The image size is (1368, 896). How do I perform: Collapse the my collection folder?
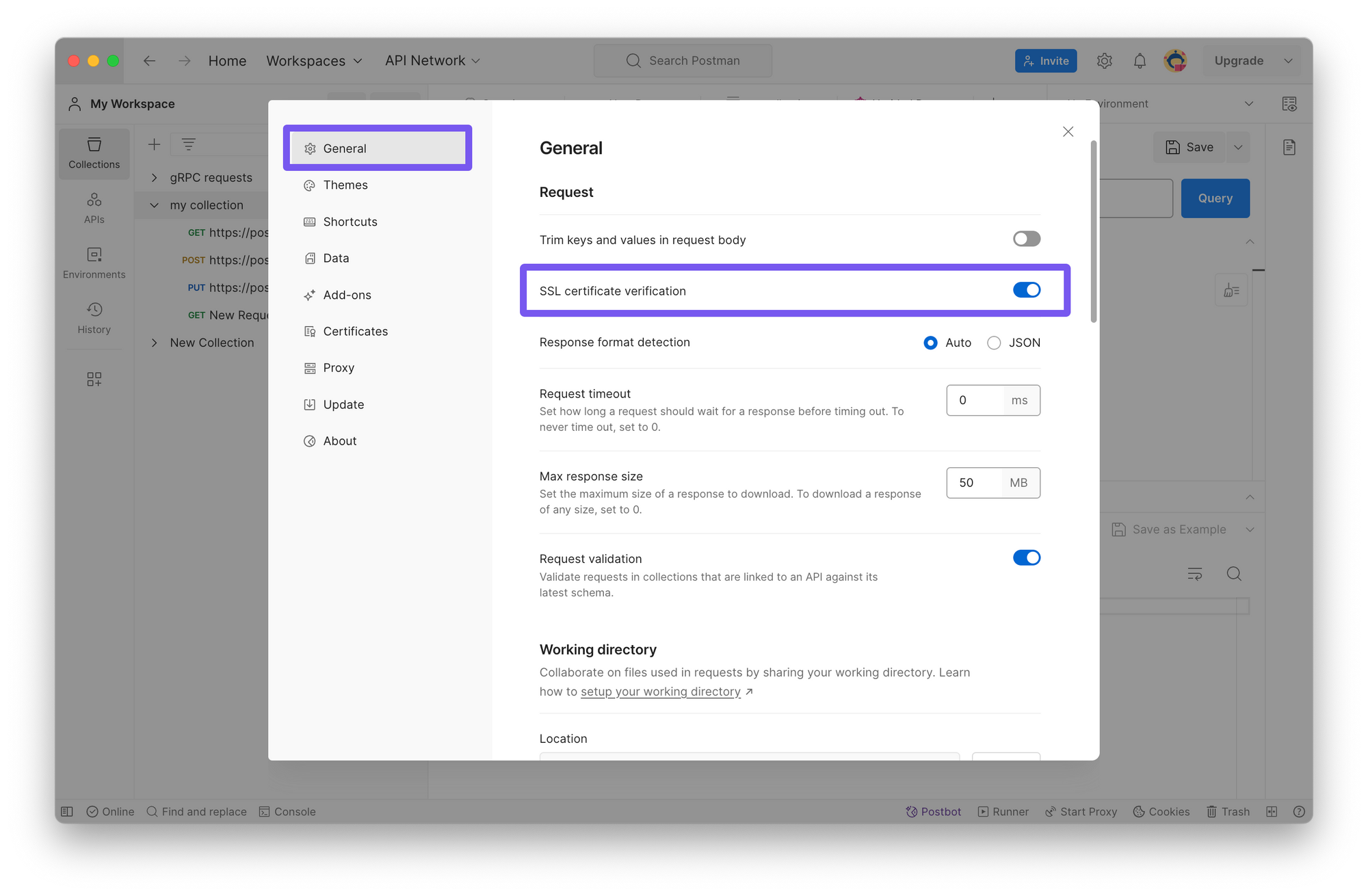pos(155,205)
